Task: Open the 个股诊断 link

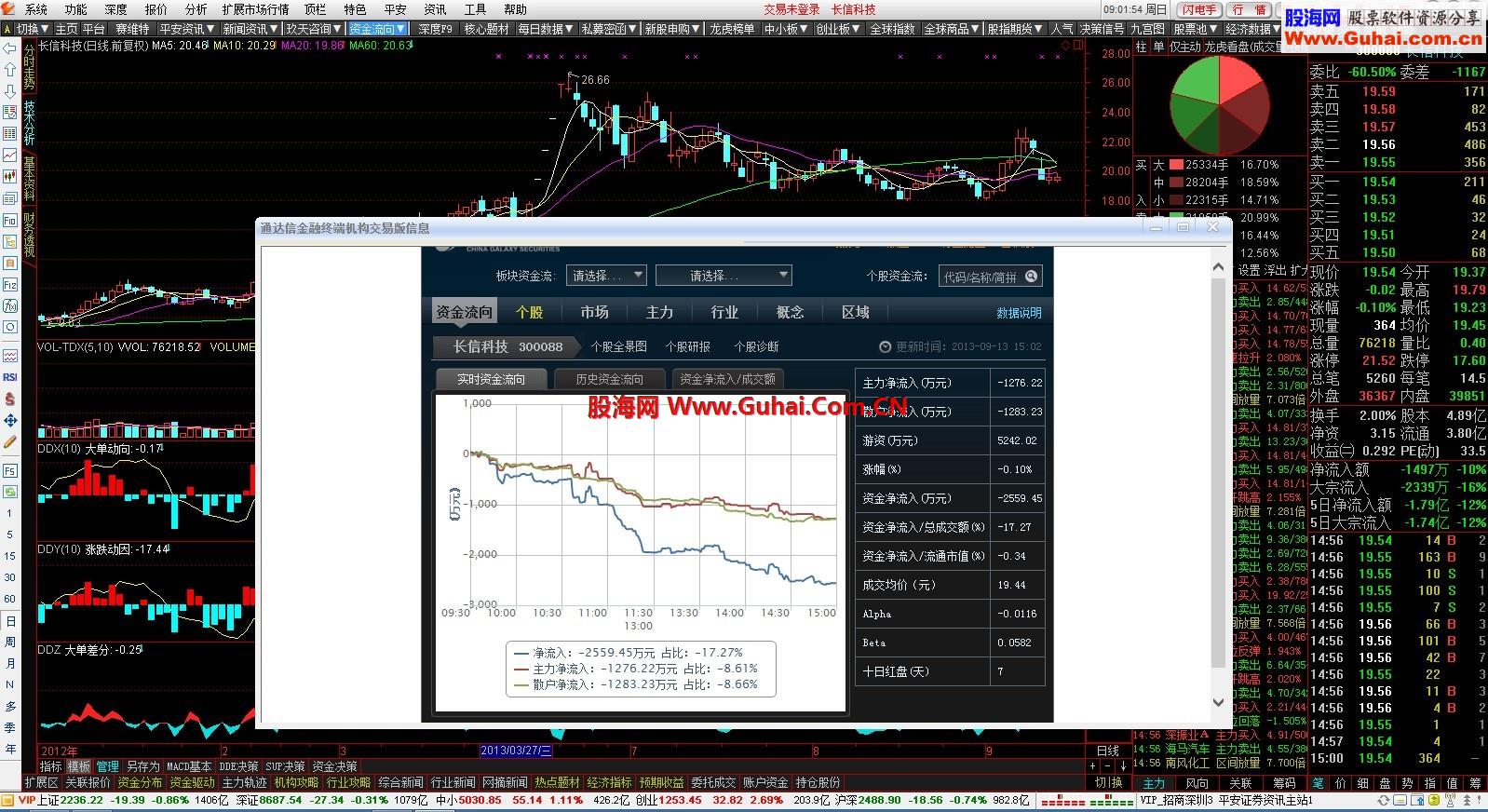Action: tap(756, 346)
